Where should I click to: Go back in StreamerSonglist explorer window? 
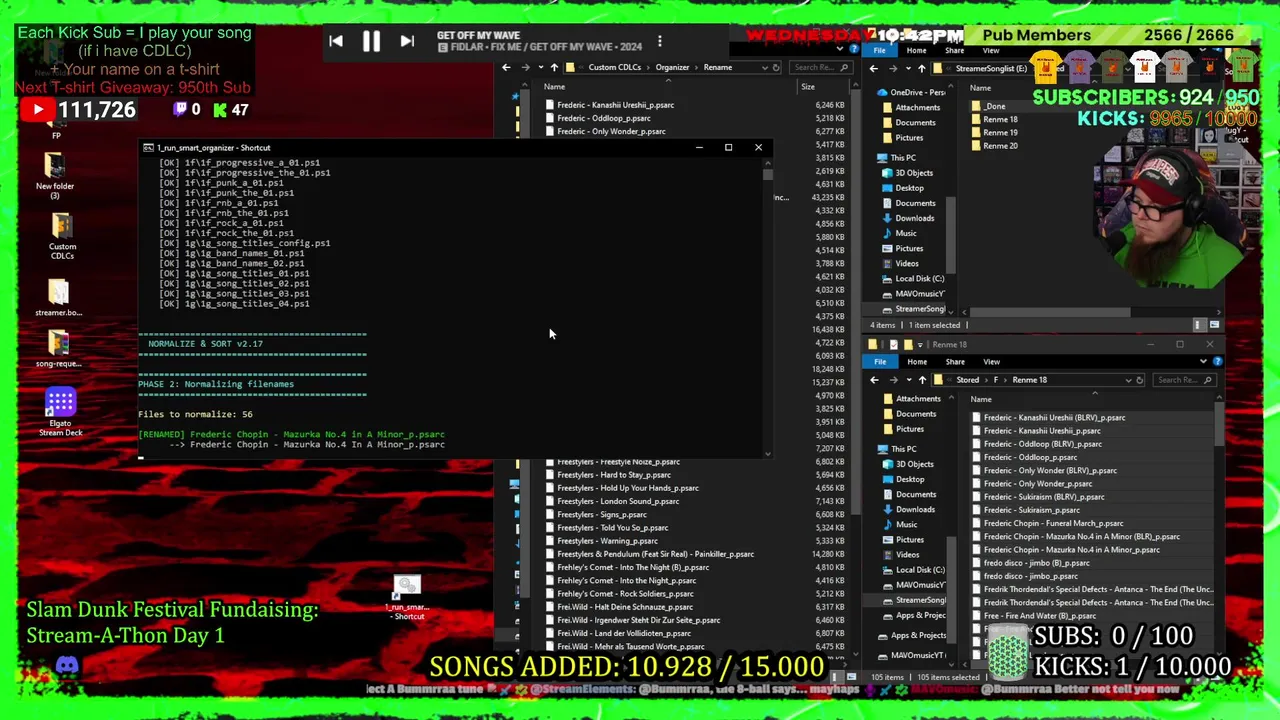(873, 69)
